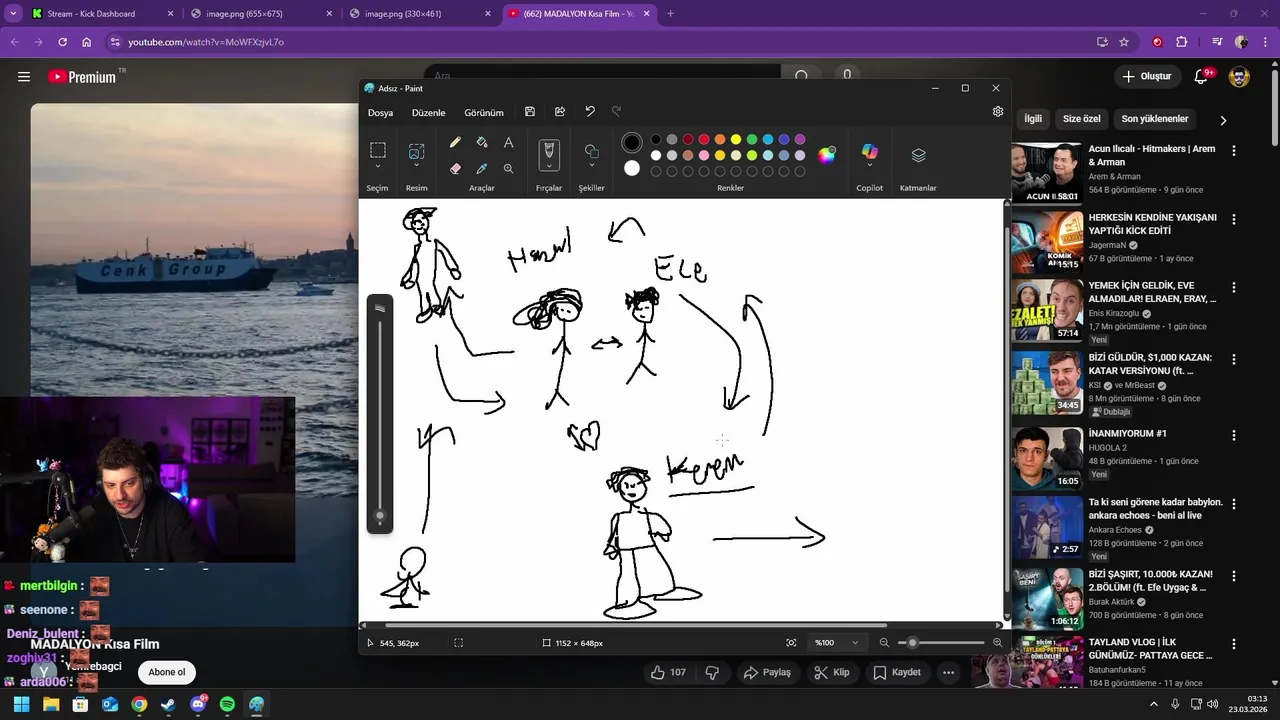
Task: Open YouTube notifications bell
Action: (x=1203, y=76)
